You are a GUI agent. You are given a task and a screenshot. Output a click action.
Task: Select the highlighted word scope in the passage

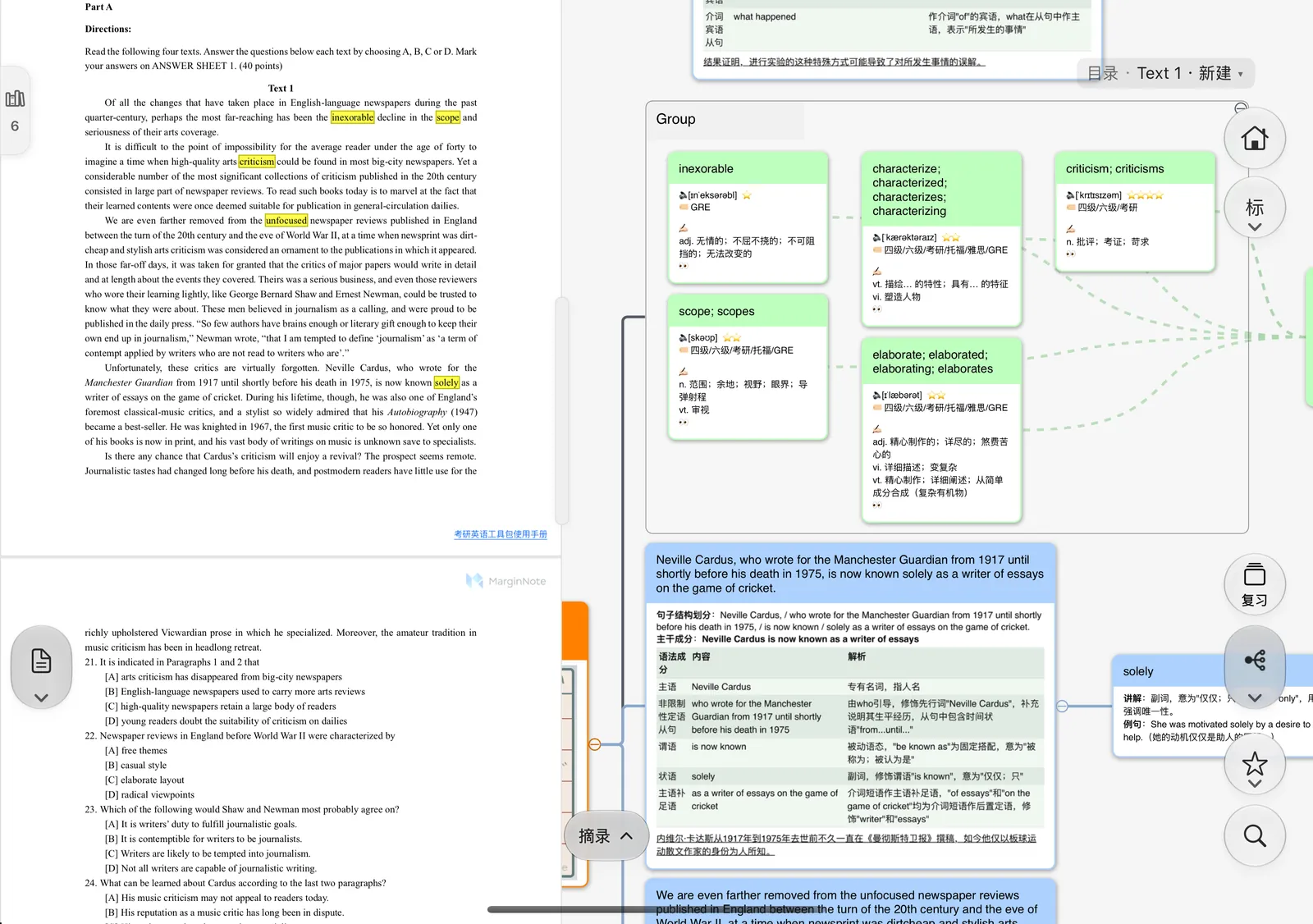pos(448,117)
